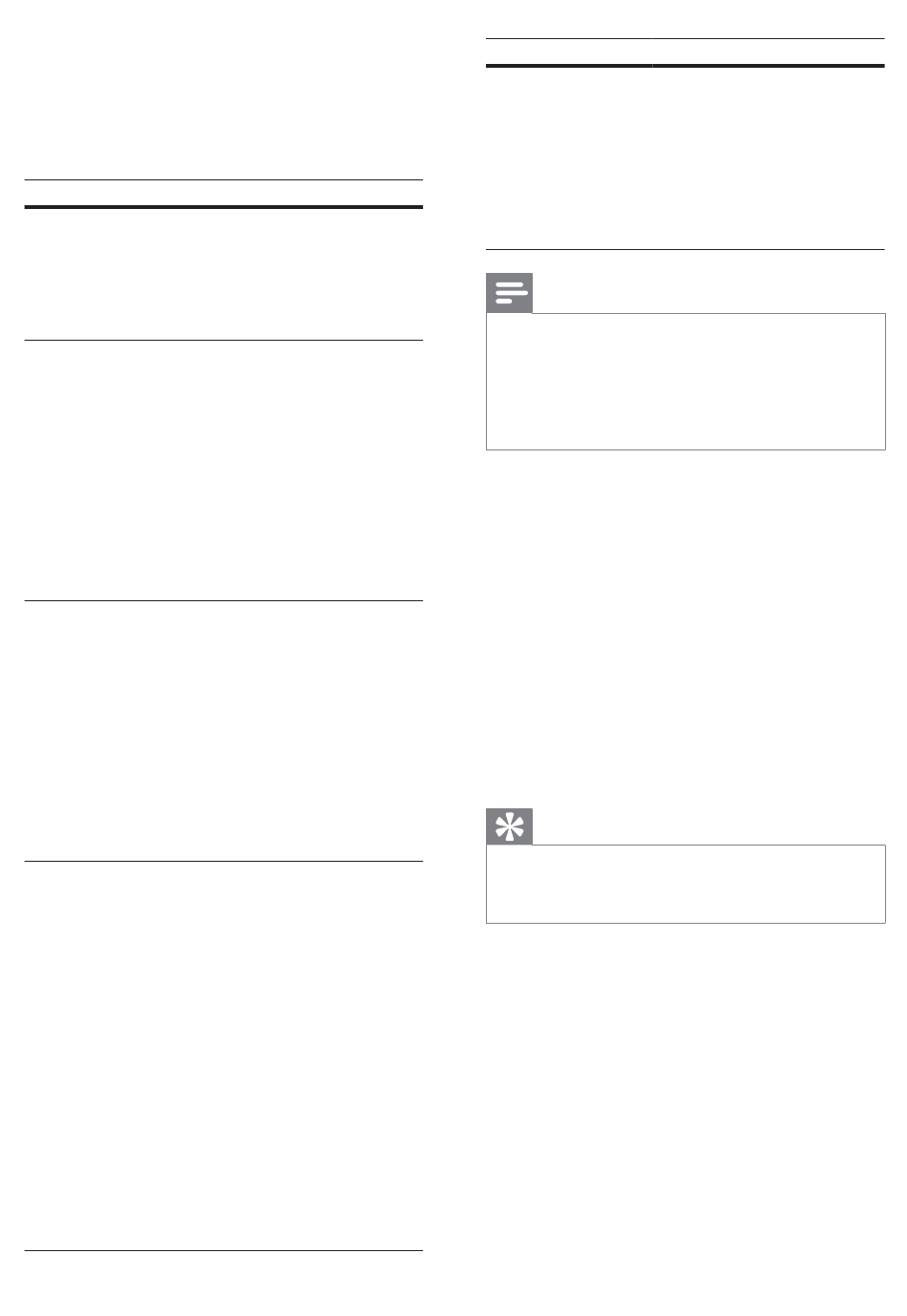Viewport: 907px width, 1316px height.
Task: Click the first body row of left table
Action: tap(223, 274)
